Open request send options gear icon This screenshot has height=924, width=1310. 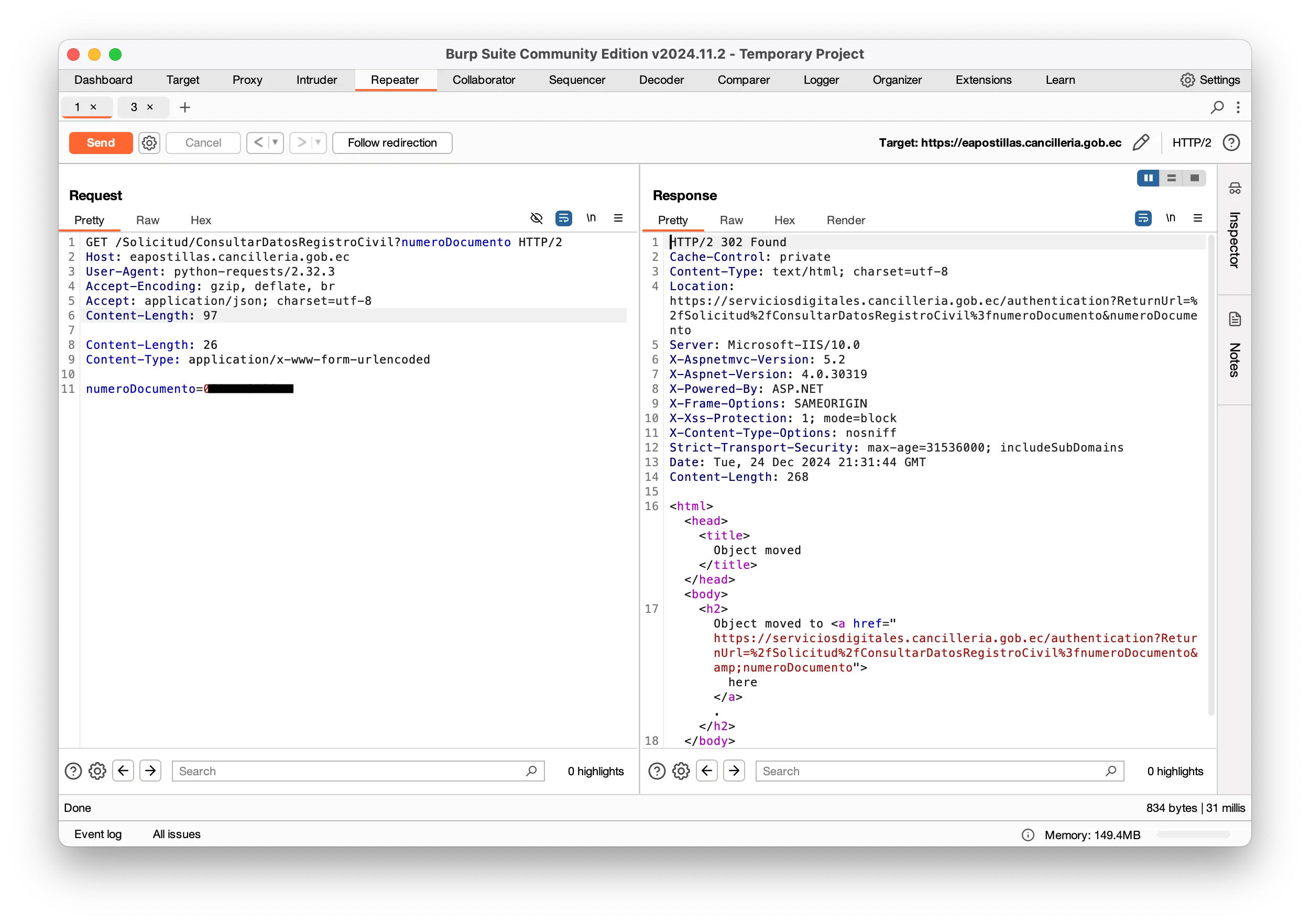tap(149, 142)
